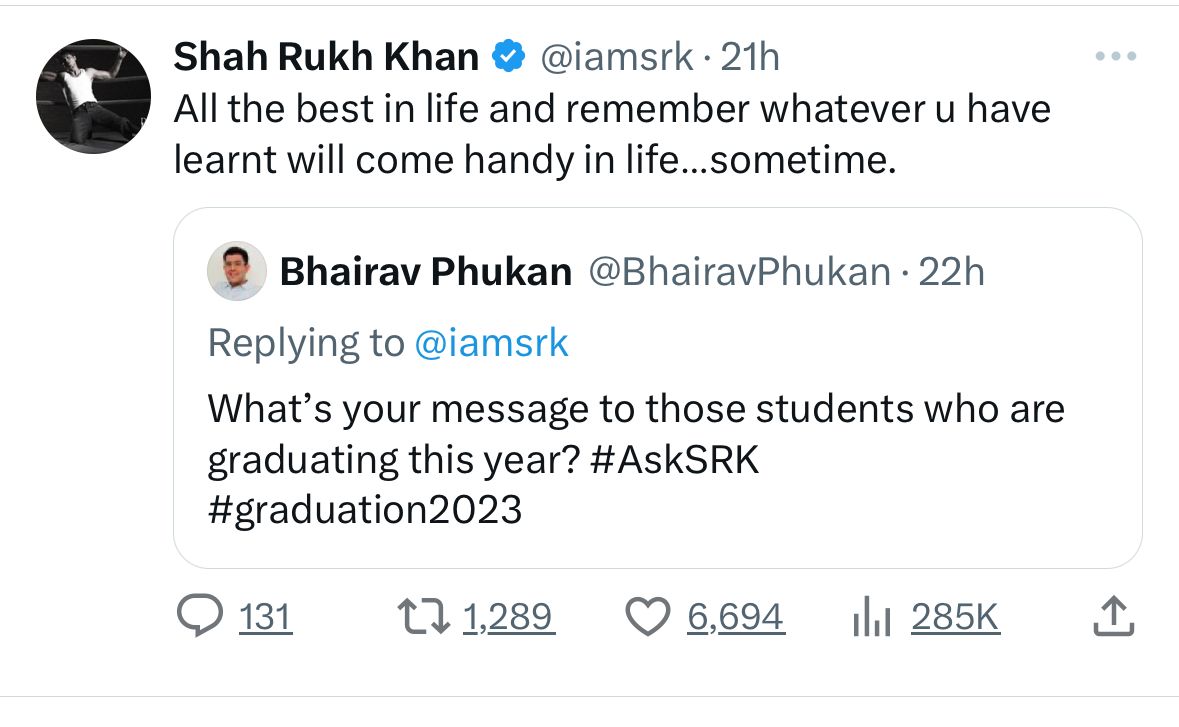Click the 6,694 likes count

tap(735, 618)
